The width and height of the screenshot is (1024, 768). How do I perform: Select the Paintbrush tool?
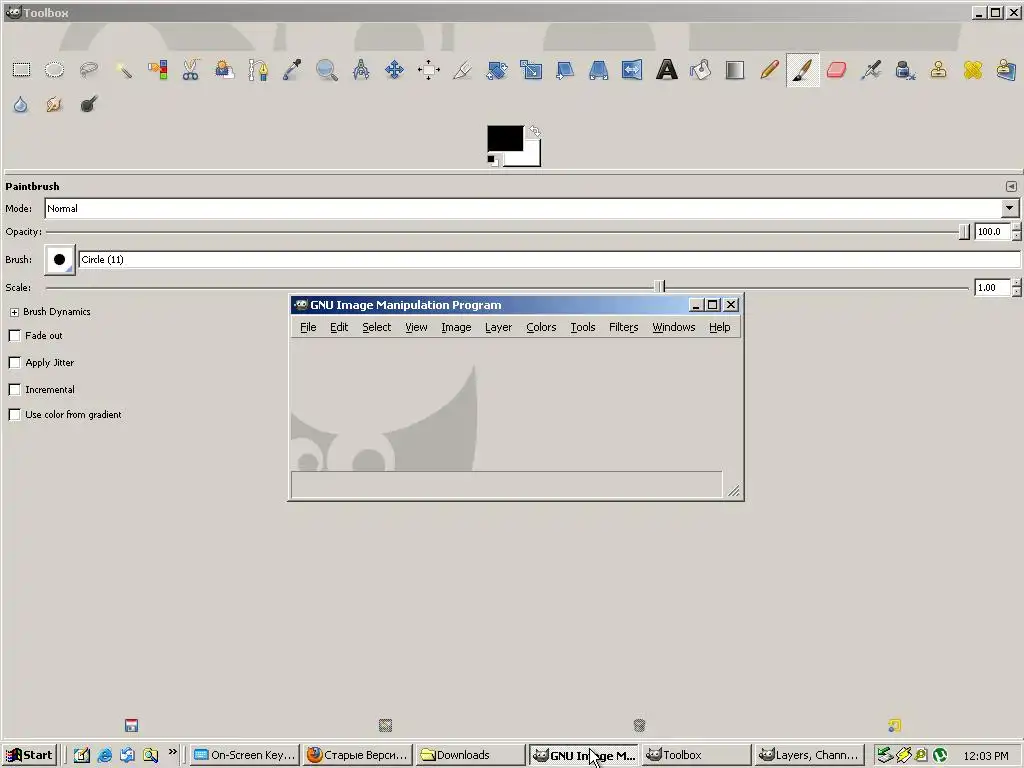[803, 70]
